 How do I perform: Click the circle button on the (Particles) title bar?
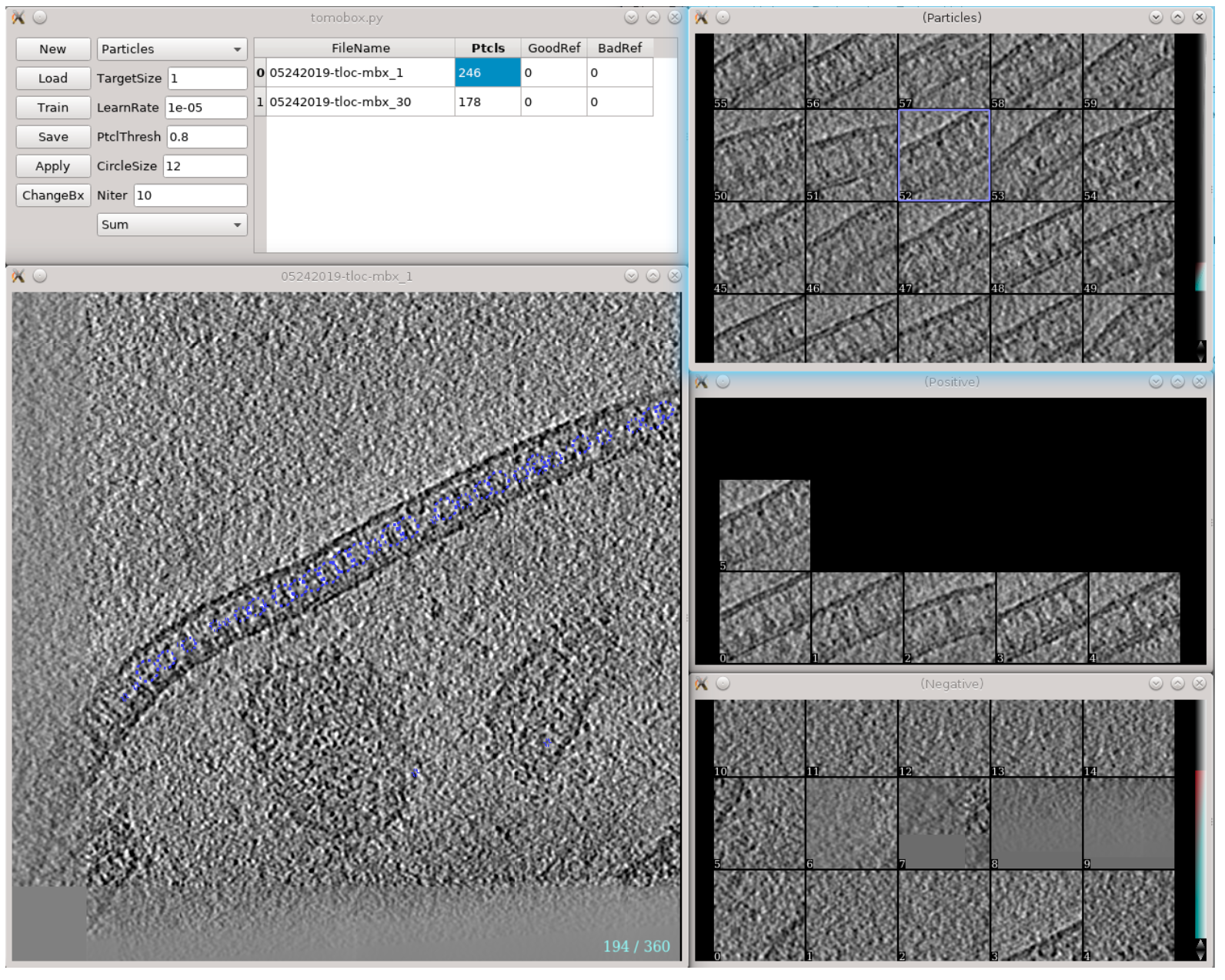pyautogui.click(x=723, y=18)
